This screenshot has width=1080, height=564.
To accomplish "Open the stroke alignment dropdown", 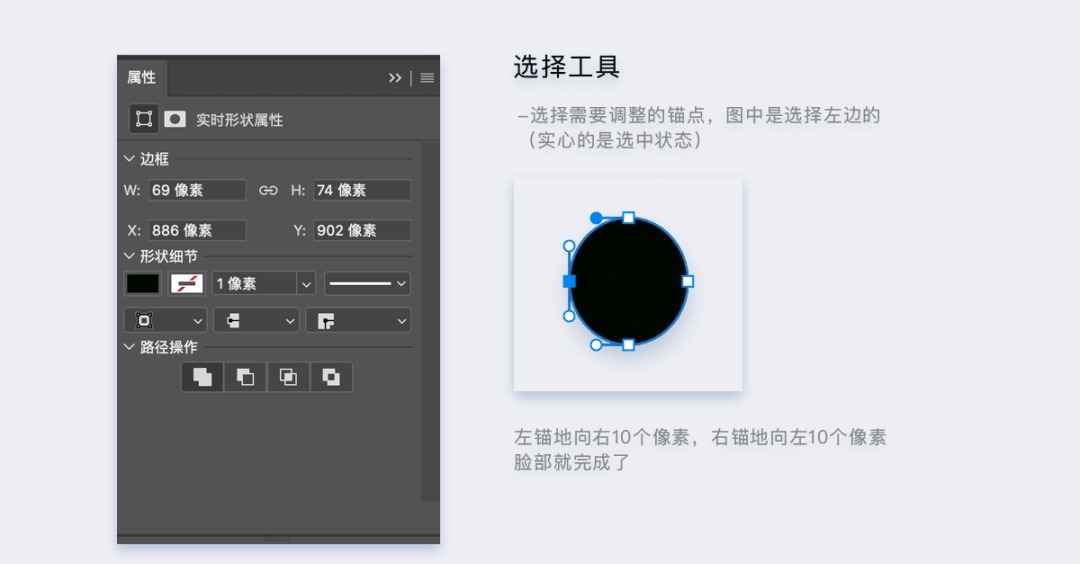I will 165,321.
